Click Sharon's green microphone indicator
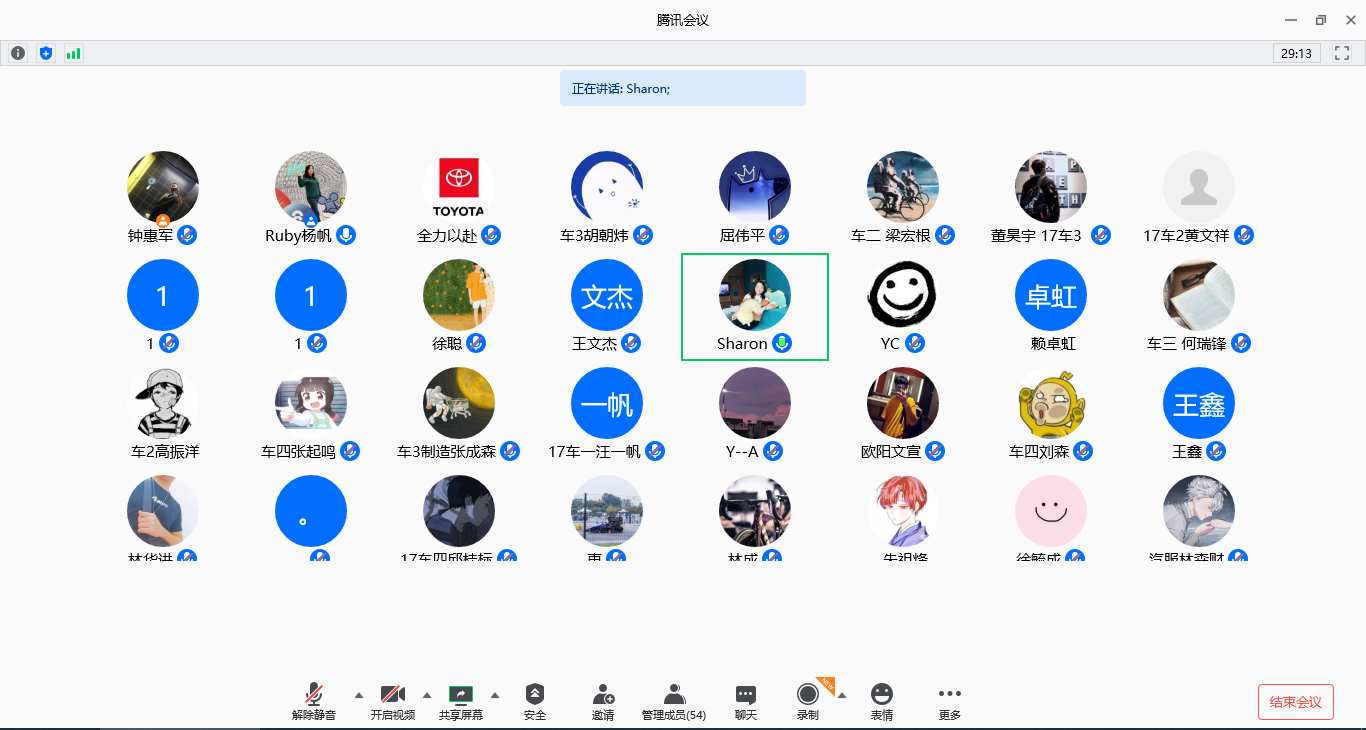1366x730 pixels. (783, 343)
